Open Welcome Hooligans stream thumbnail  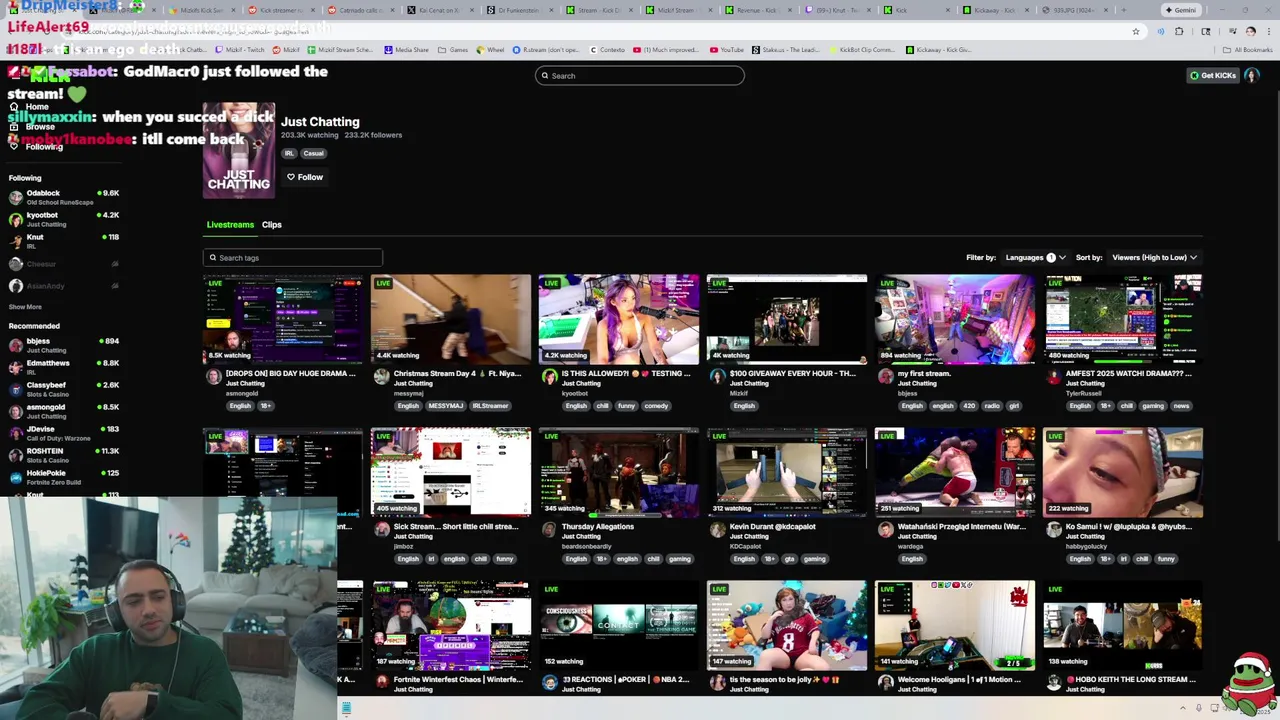[955, 626]
